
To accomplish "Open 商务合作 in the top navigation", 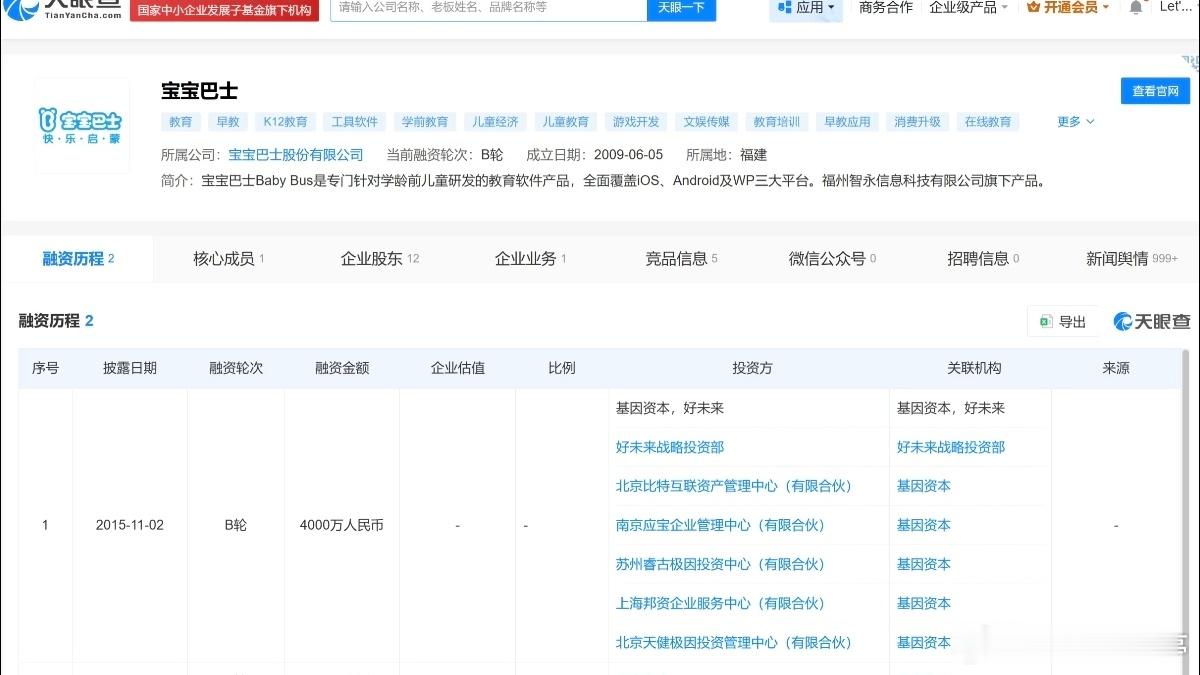I will pyautogui.click(x=886, y=7).
